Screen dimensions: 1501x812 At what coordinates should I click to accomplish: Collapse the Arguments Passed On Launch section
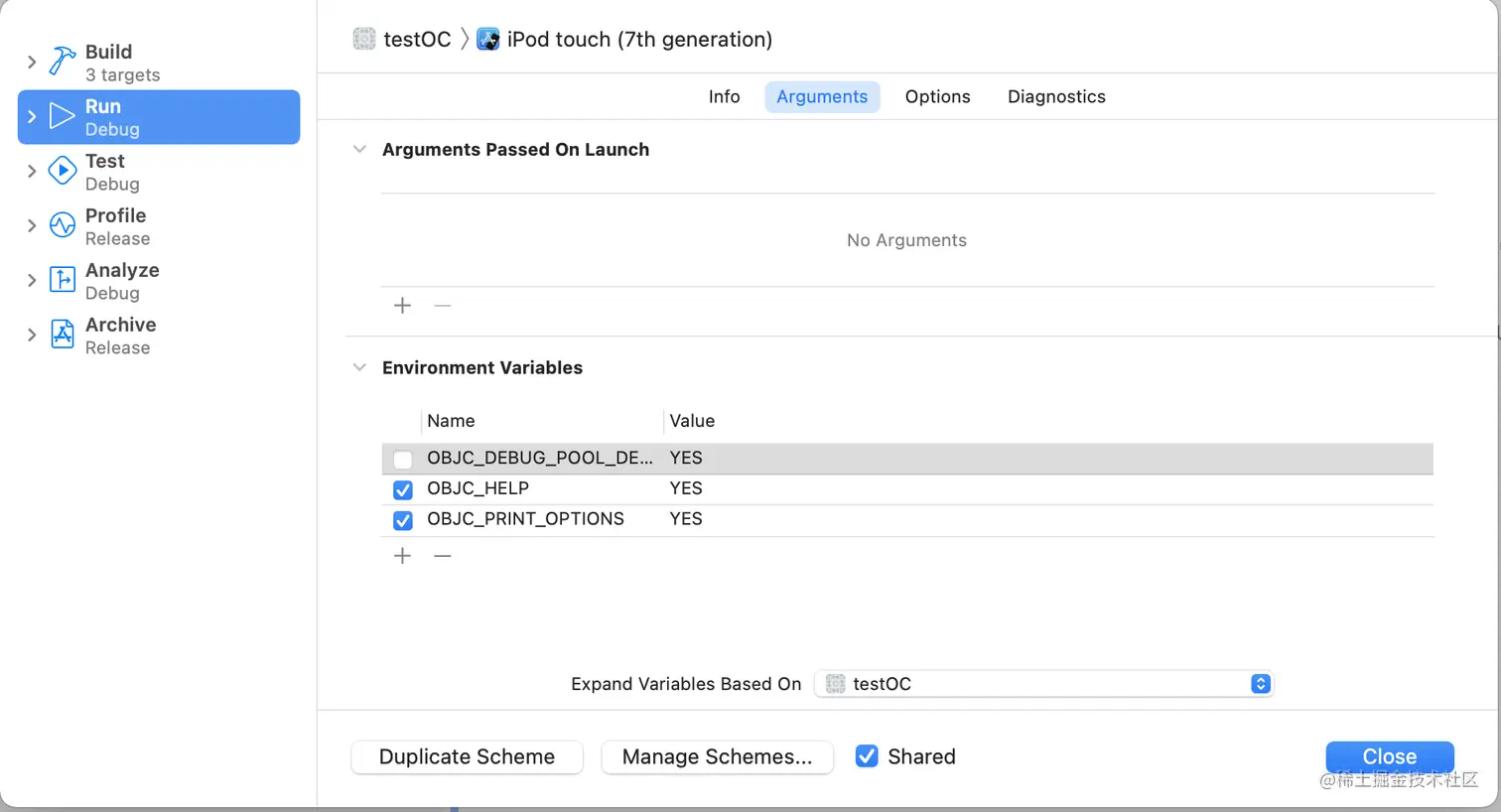tap(359, 150)
